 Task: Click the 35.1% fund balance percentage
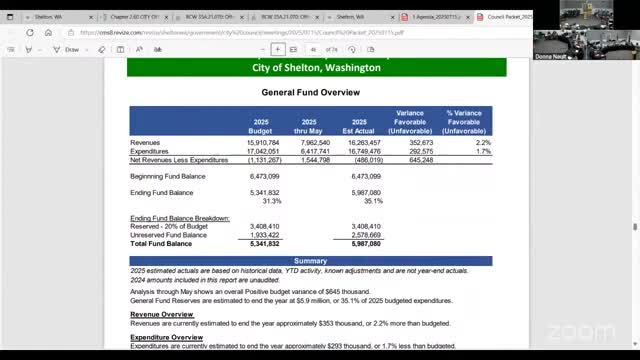[x=373, y=201]
